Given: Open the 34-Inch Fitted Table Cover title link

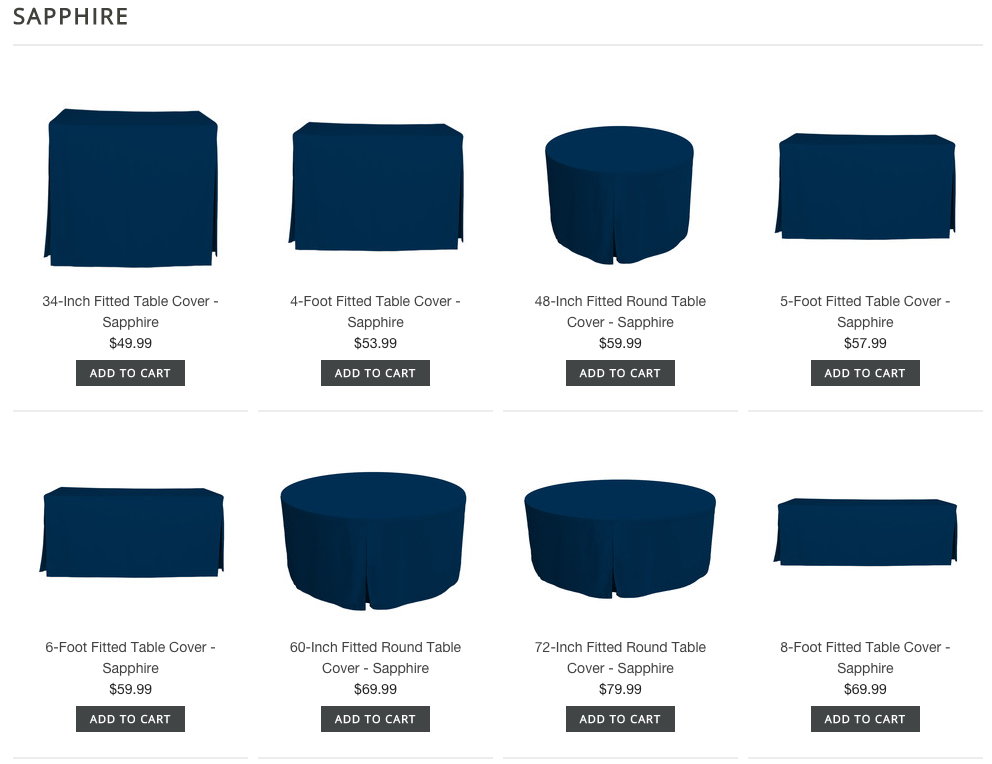Looking at the screenshot, I should [x=130, y=311].
